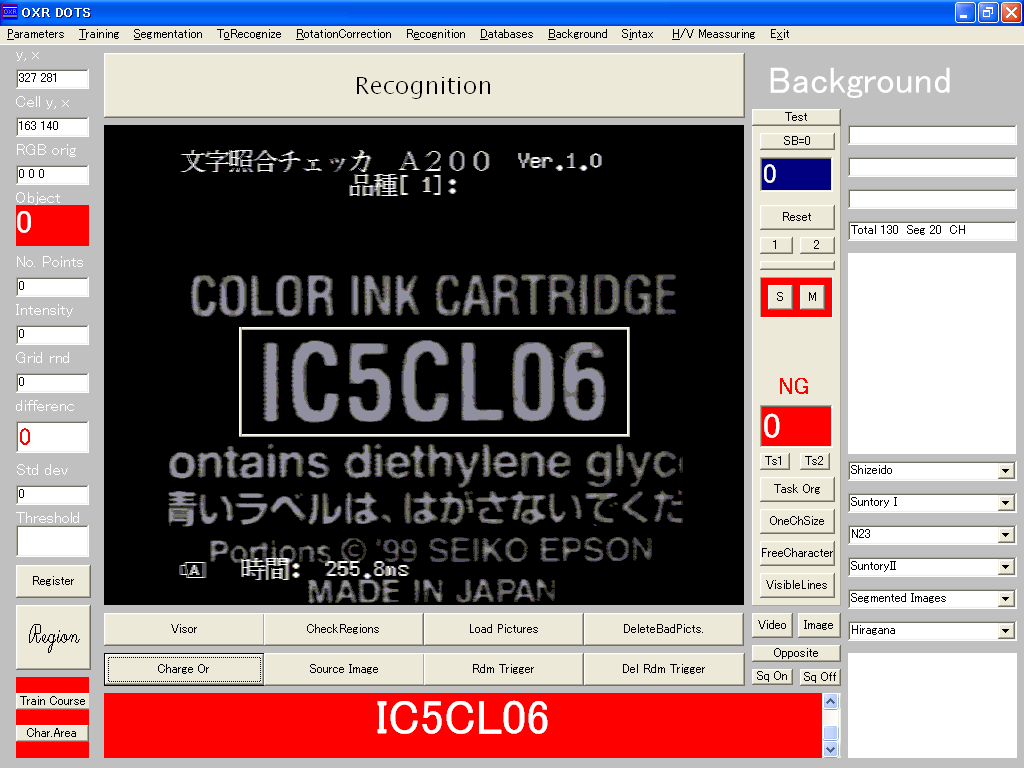This screenshot has height=768, width=1024.
Task: Expand the Hiragana dropdown
Action: [x=1006, y=631]
